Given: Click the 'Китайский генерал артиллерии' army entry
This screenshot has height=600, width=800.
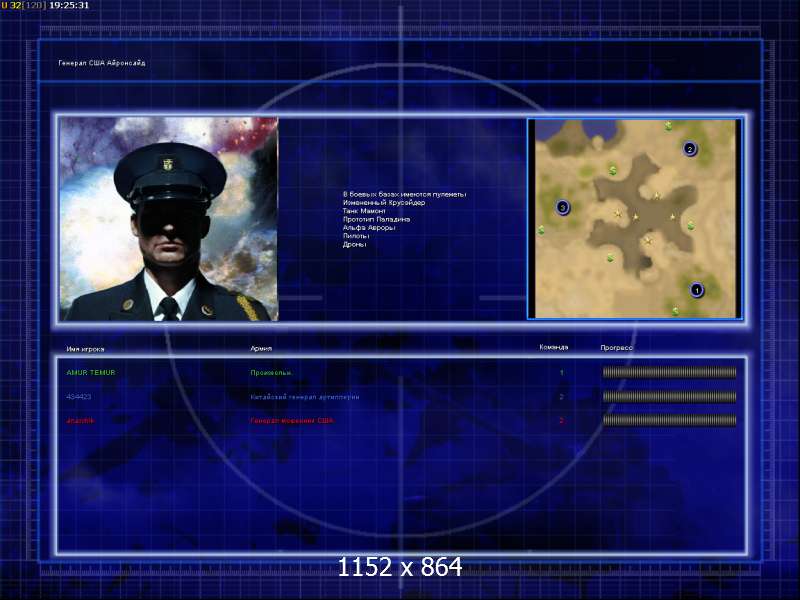Looking at the screenshot, I should [x=305, y=396].
